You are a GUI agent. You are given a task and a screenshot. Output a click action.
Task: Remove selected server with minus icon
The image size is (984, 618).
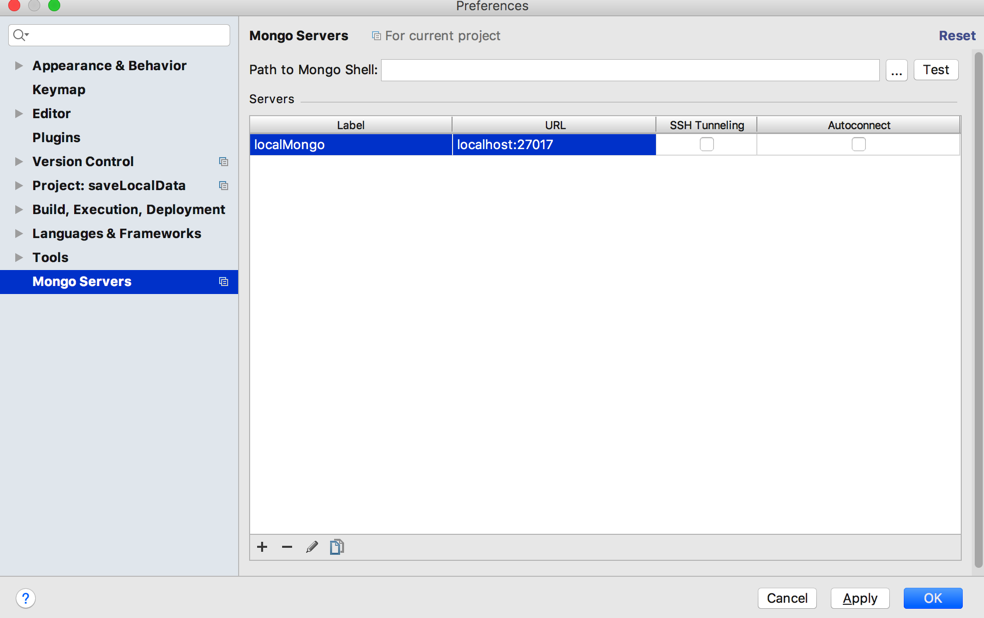tap(287, 547)
